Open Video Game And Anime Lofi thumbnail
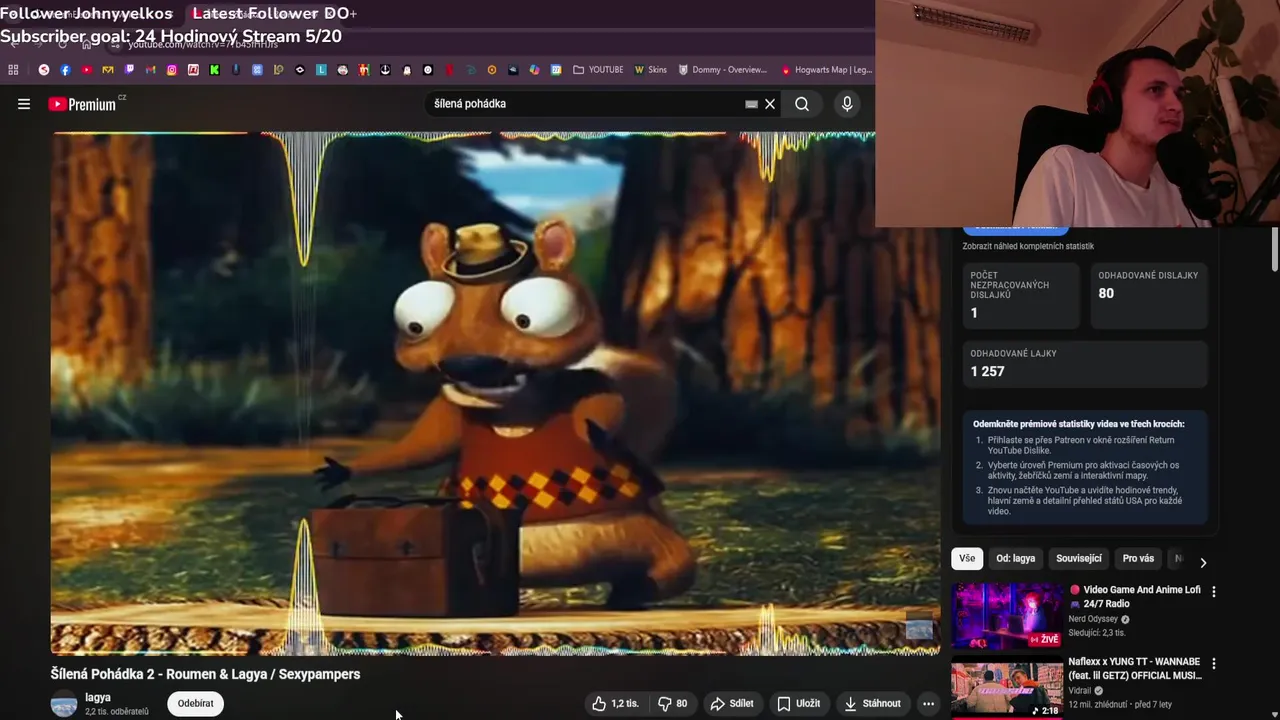 [x=1007, y=616]
